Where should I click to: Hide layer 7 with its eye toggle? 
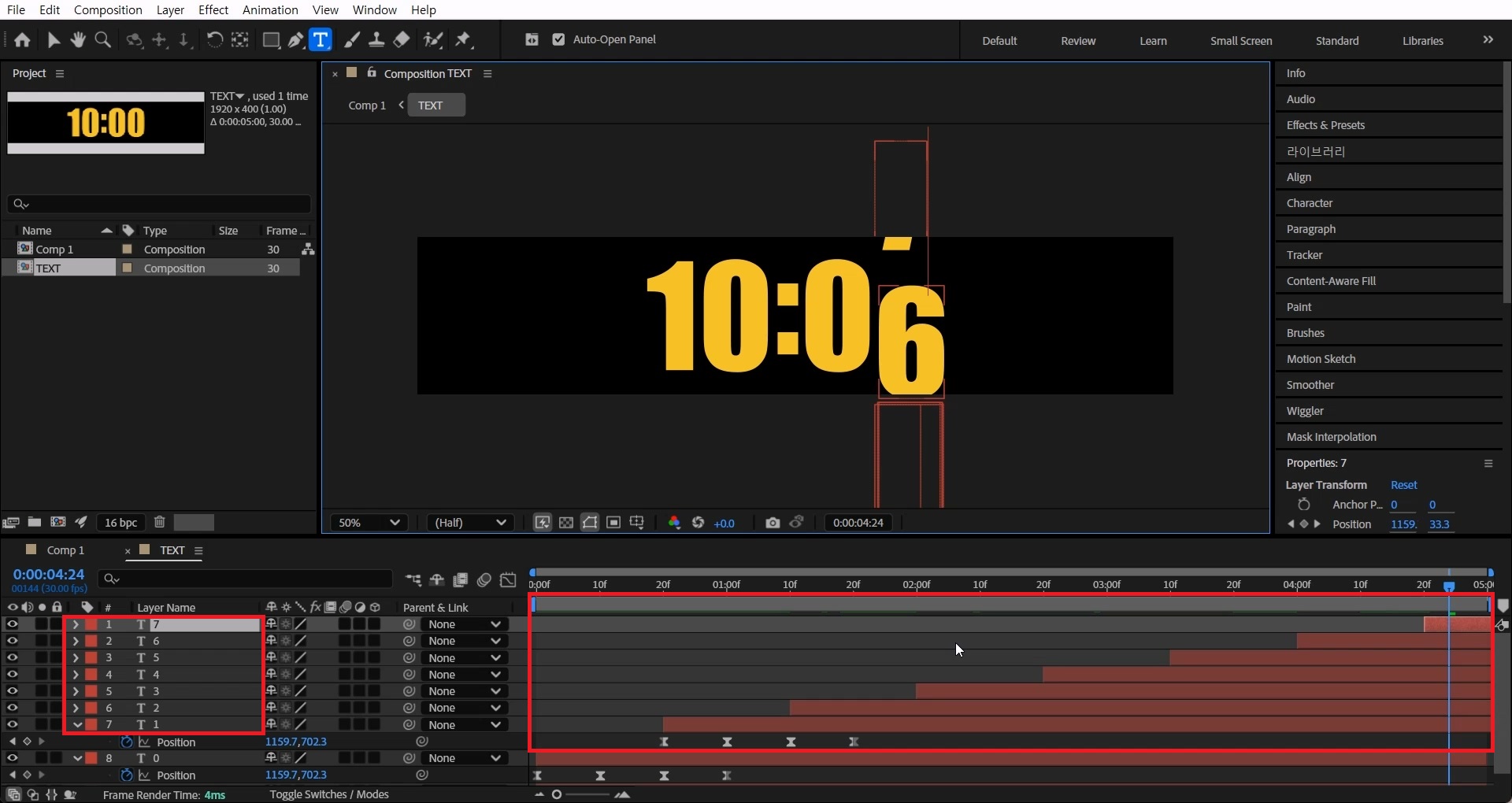tap(12, 624)
